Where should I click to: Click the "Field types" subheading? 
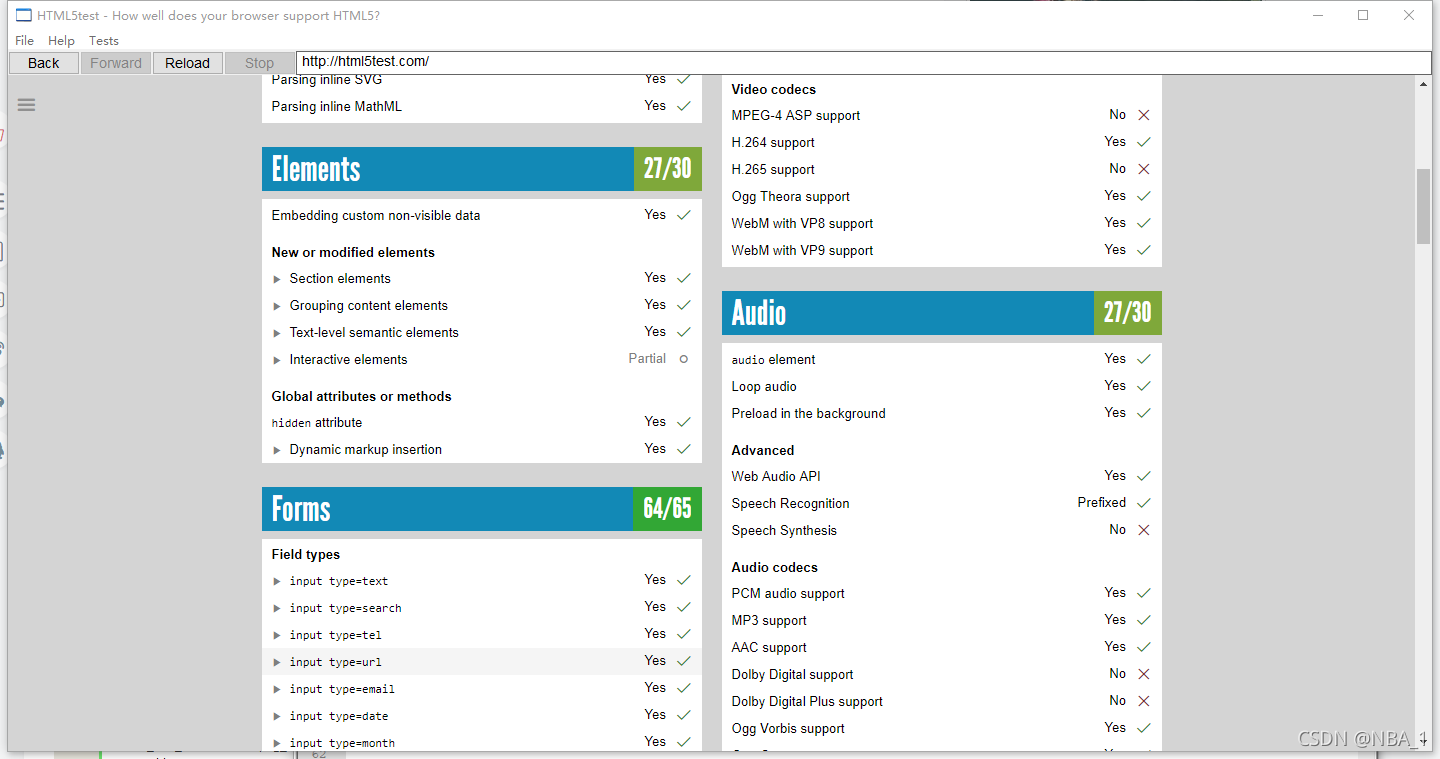pyautogui.click(x=306, y=554)
